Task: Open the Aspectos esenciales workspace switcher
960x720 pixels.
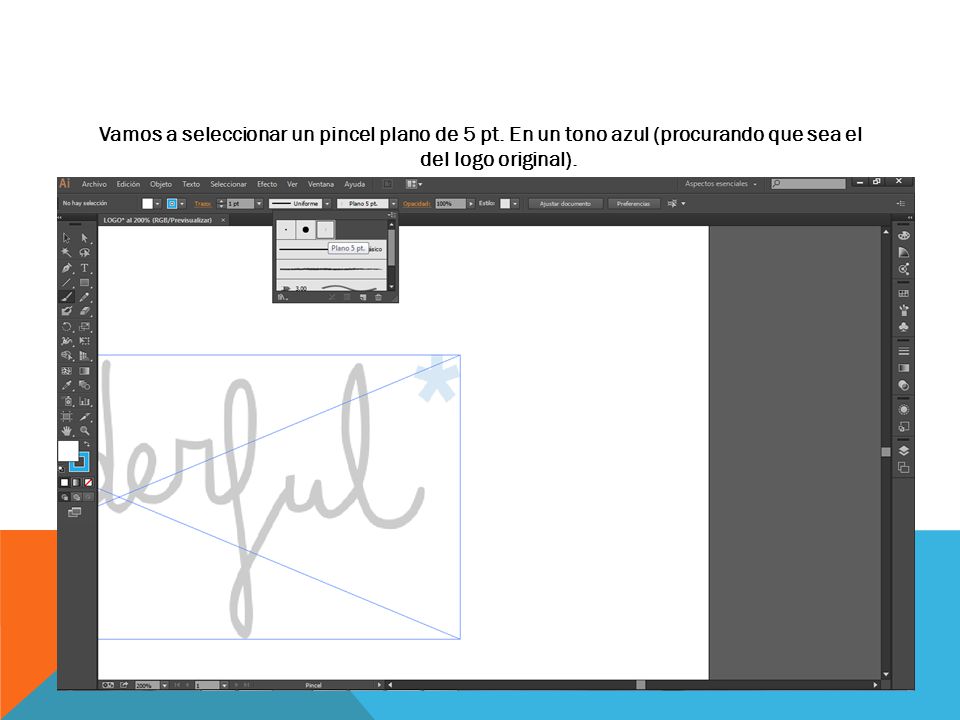Action: [721, 184]
